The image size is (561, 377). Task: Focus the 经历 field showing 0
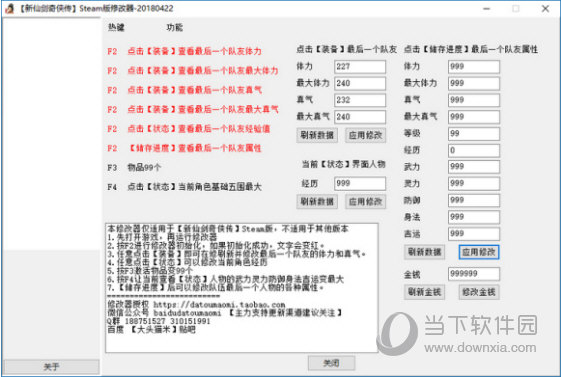point(474,150)
